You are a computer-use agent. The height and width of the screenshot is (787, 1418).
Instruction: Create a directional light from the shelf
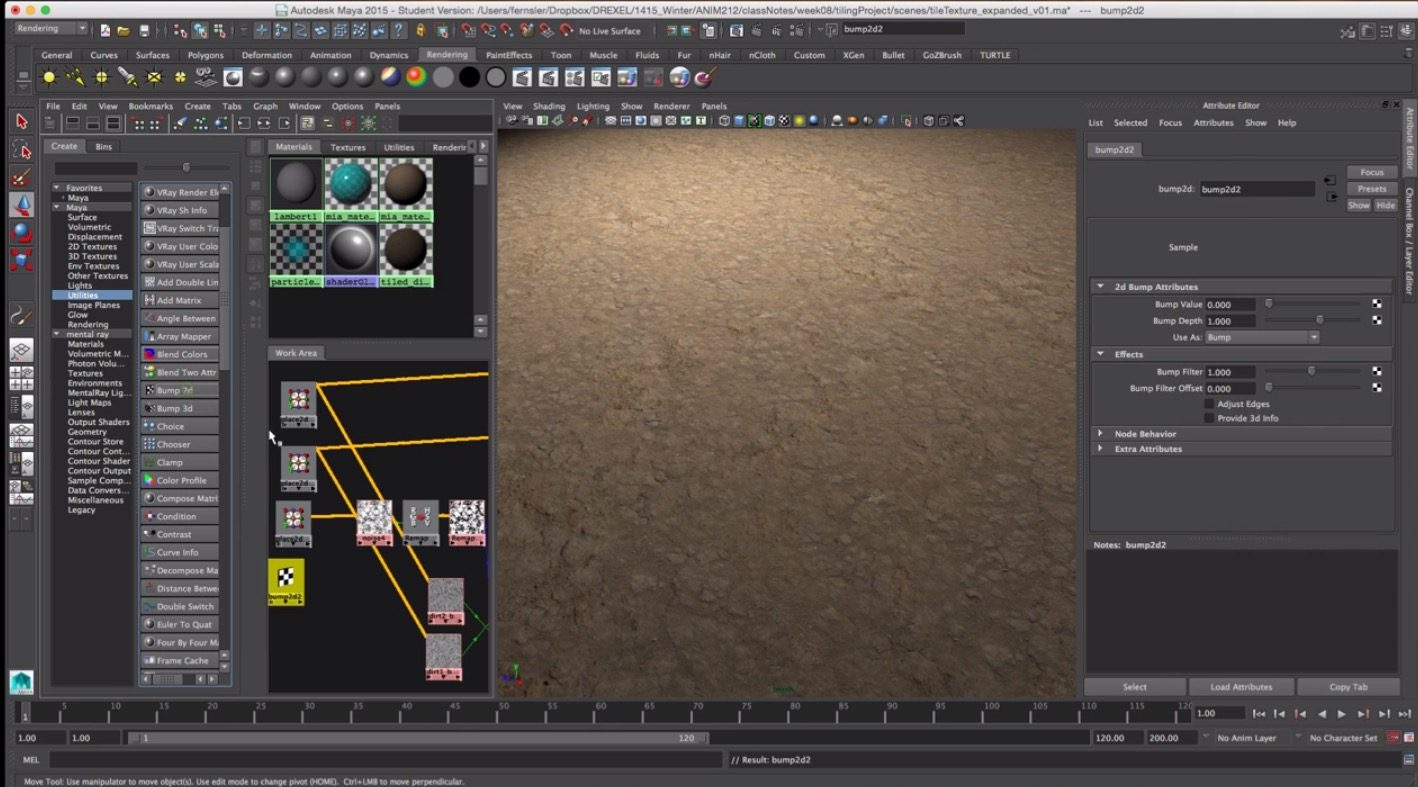75,77
